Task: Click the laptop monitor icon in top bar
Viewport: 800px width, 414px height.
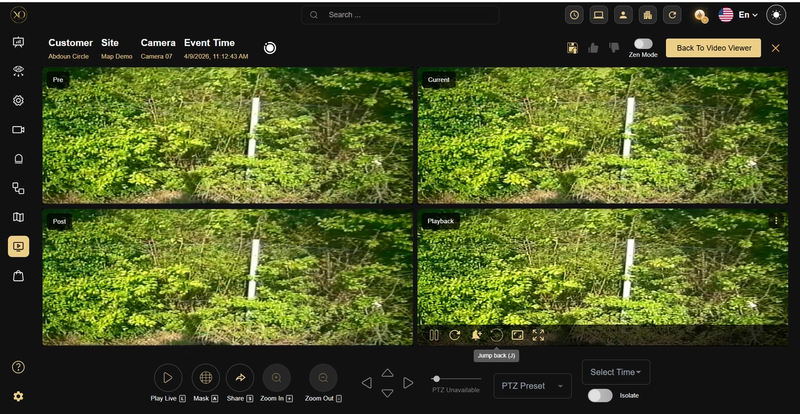Action: pyautogui.click(x=598, y=15)
